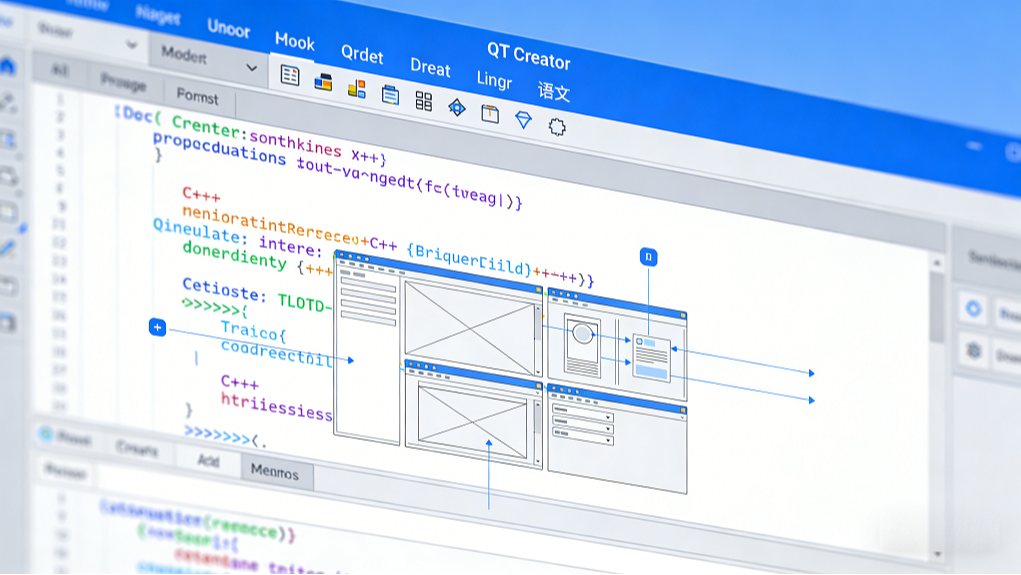
Task: Open the Dreat menu
Action: point(430,68)
